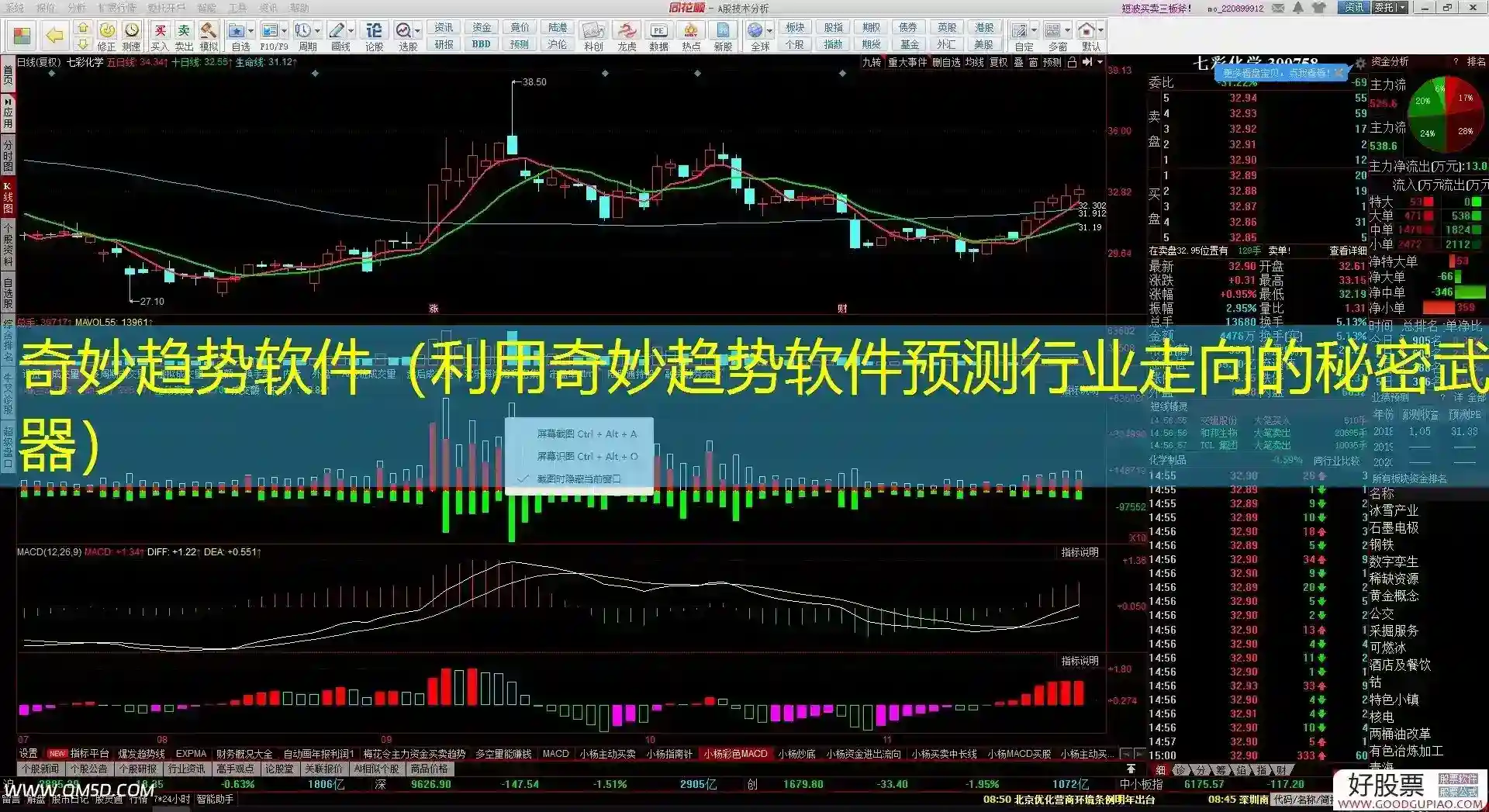
Task: Click the BBD button
Action: 482,44
